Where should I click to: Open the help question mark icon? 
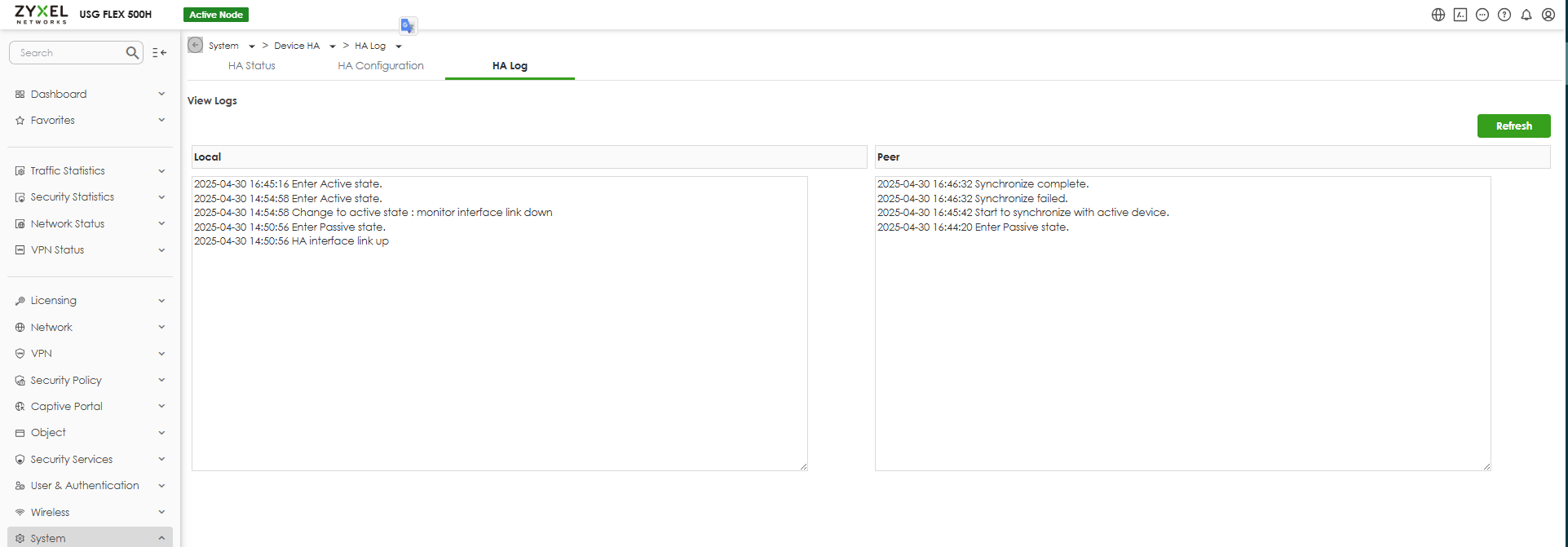click(x=1504, y=15)
